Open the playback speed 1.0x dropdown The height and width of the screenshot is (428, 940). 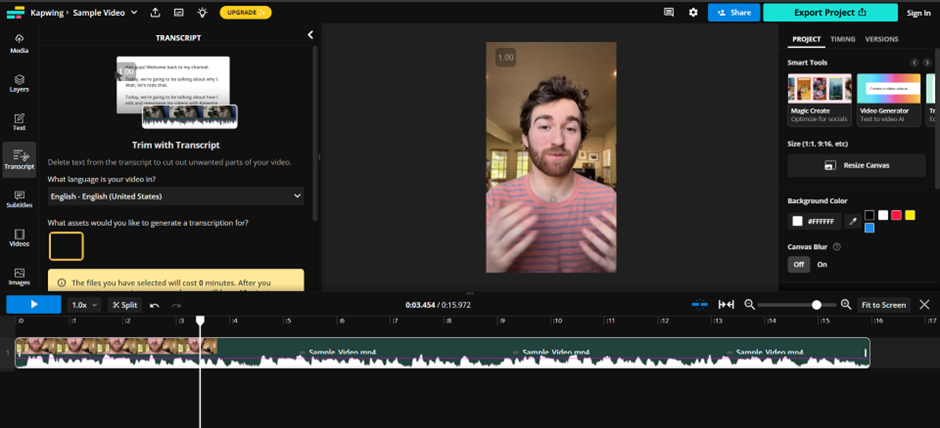tap(84, 305)
